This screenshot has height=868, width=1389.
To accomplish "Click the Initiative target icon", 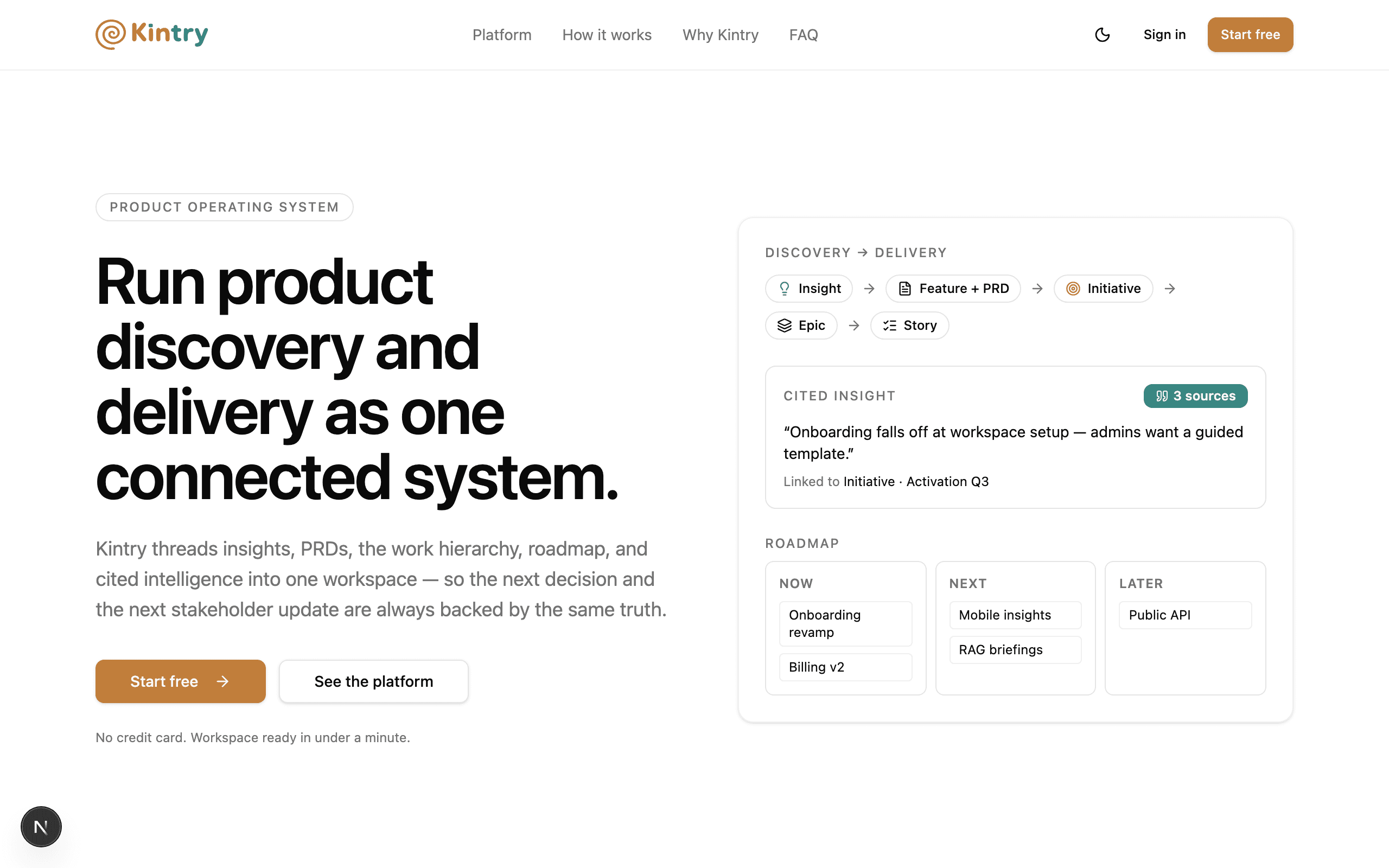I will [x=1073, y=288].
